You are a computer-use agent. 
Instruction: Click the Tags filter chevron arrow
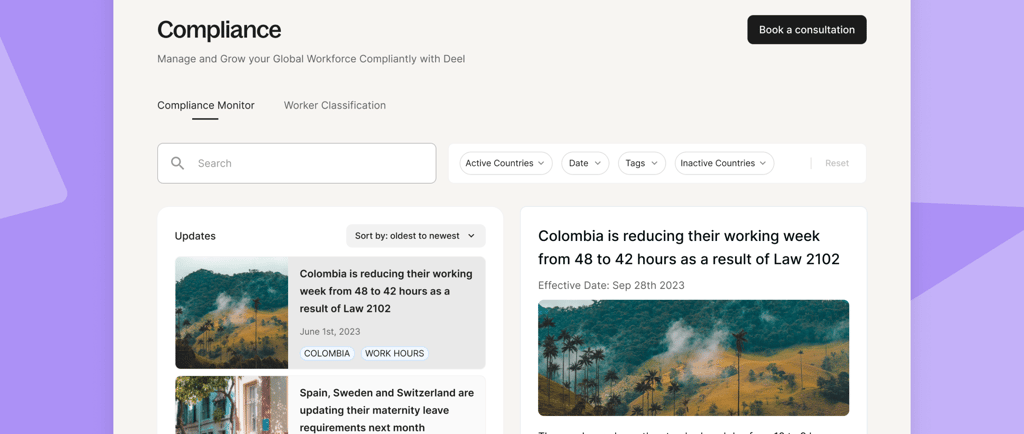tap(654, 163)
